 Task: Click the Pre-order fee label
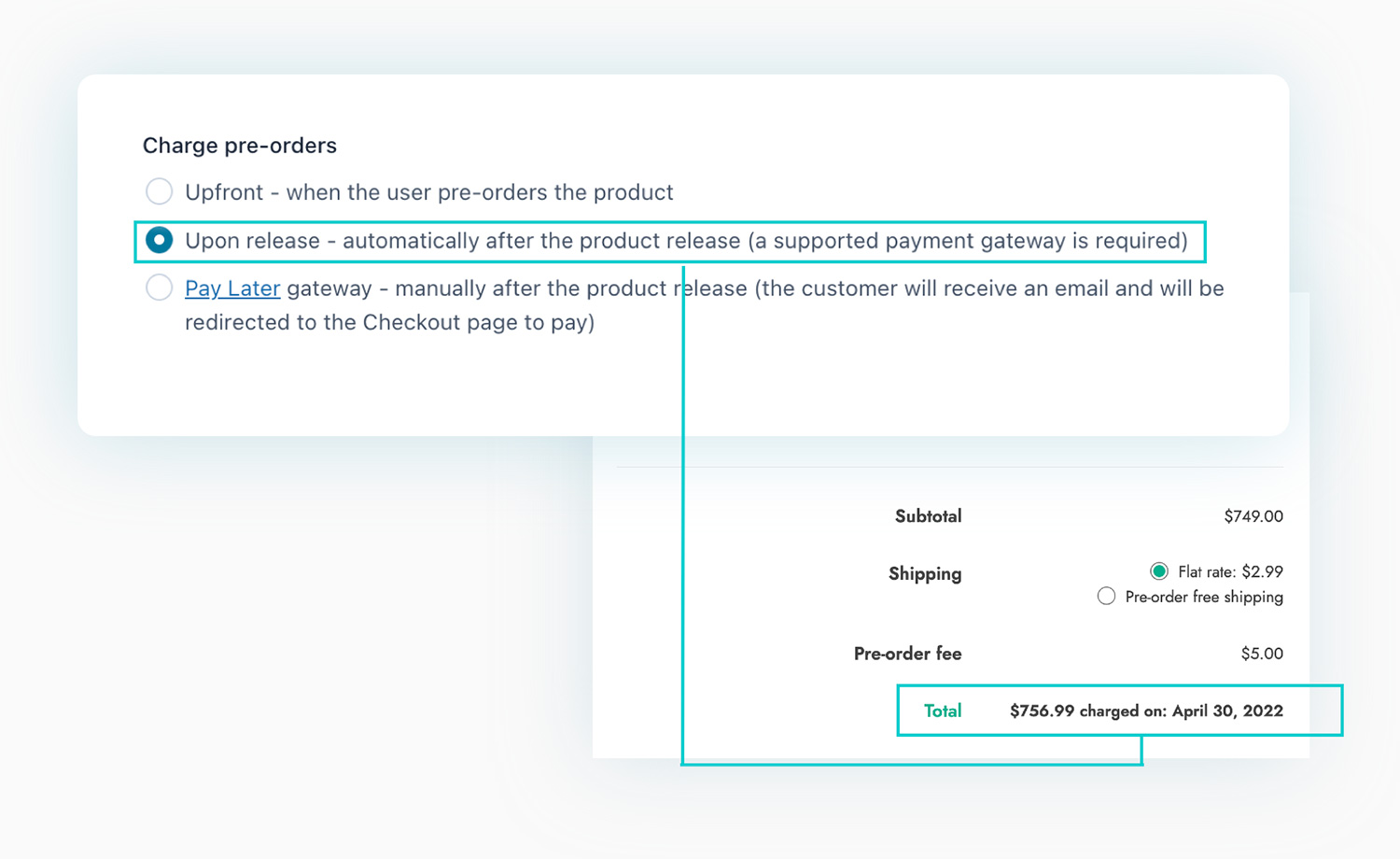907,654
